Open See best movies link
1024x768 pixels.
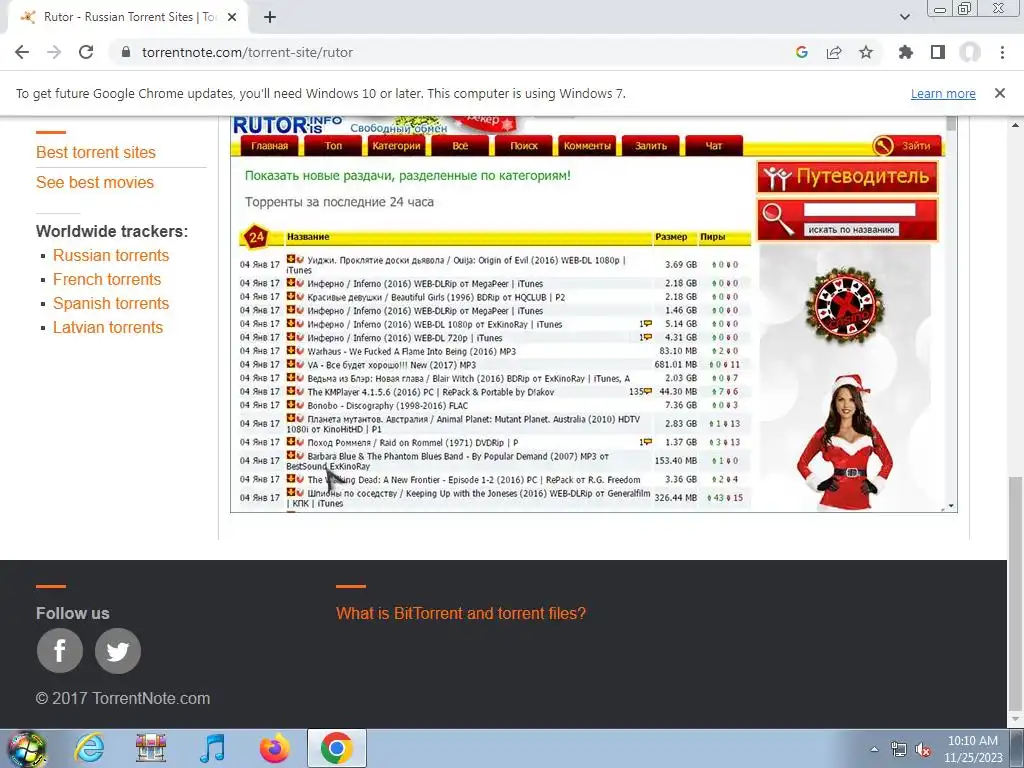(x=95, y=182)
